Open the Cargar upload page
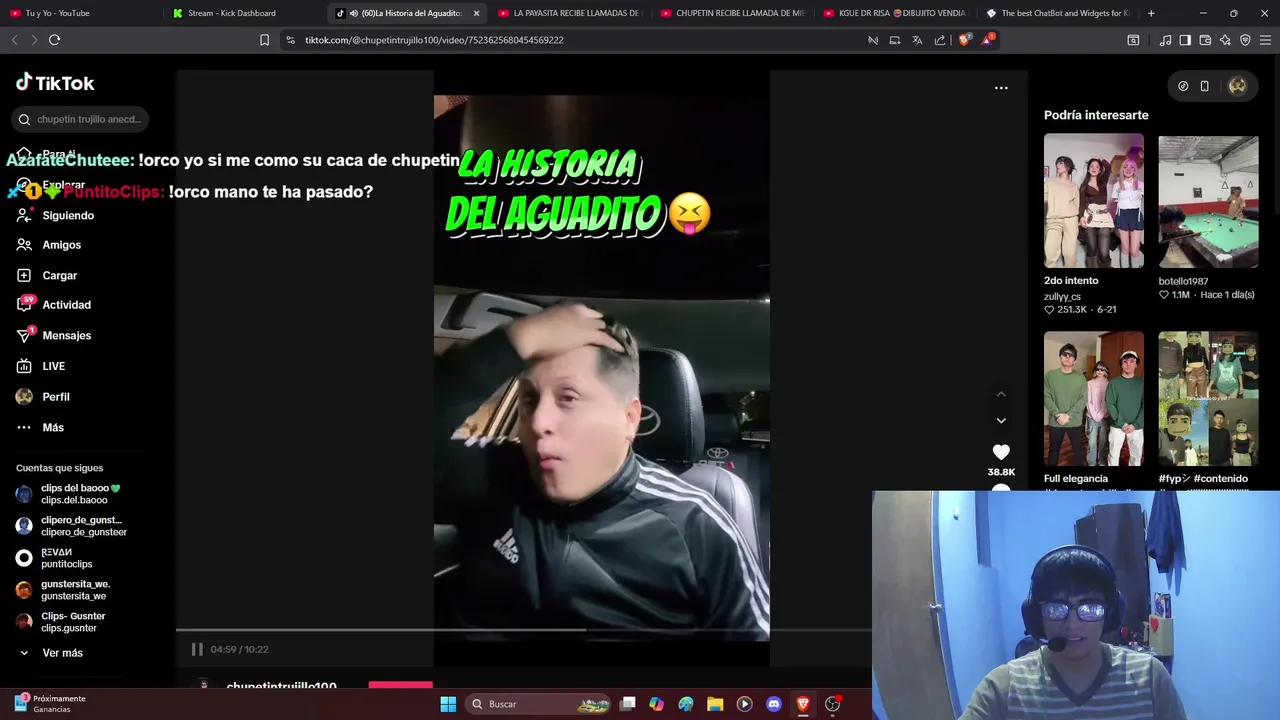 48,275
